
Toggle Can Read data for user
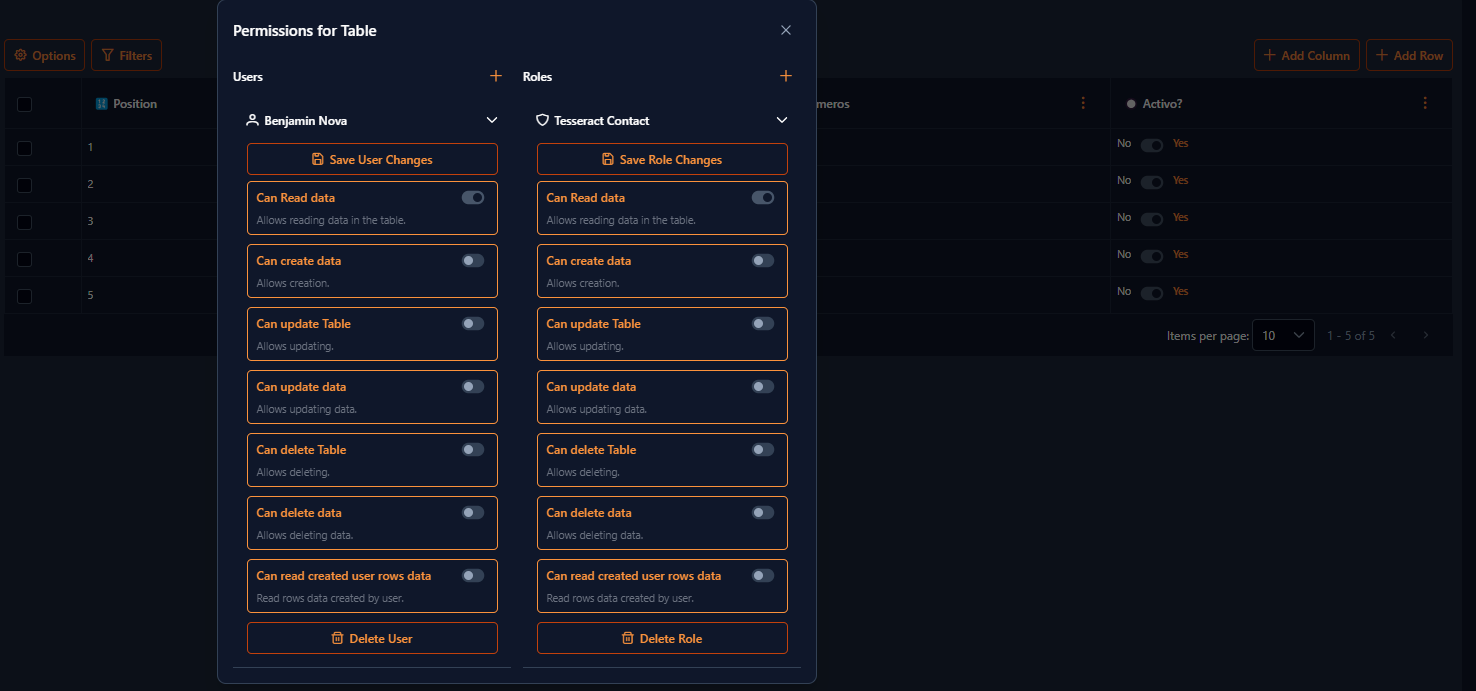(x=473, y=198)
